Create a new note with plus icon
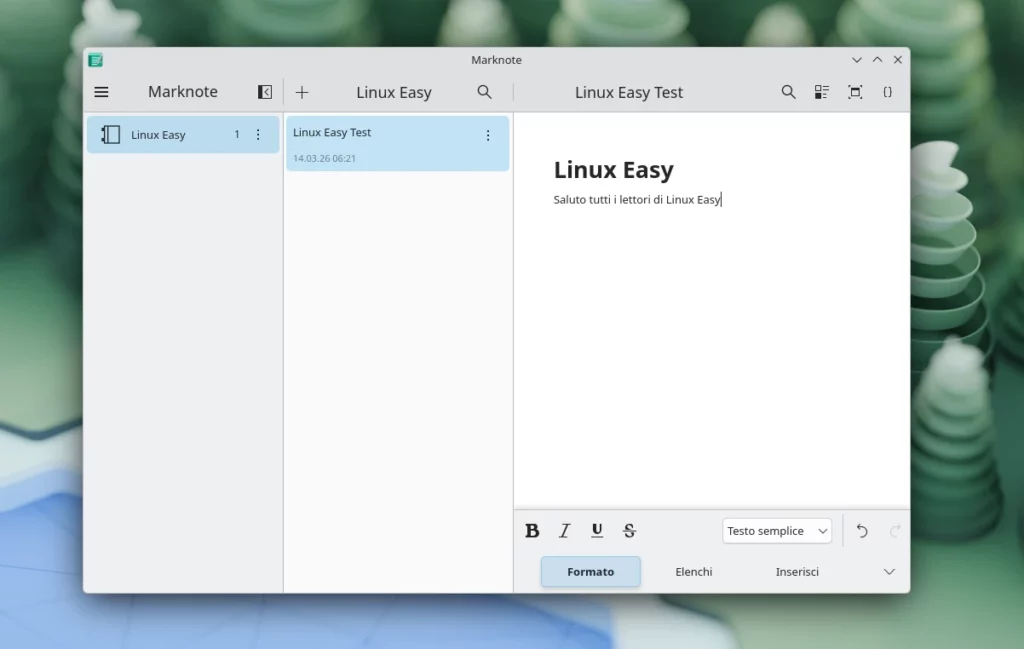 point(302,92)
